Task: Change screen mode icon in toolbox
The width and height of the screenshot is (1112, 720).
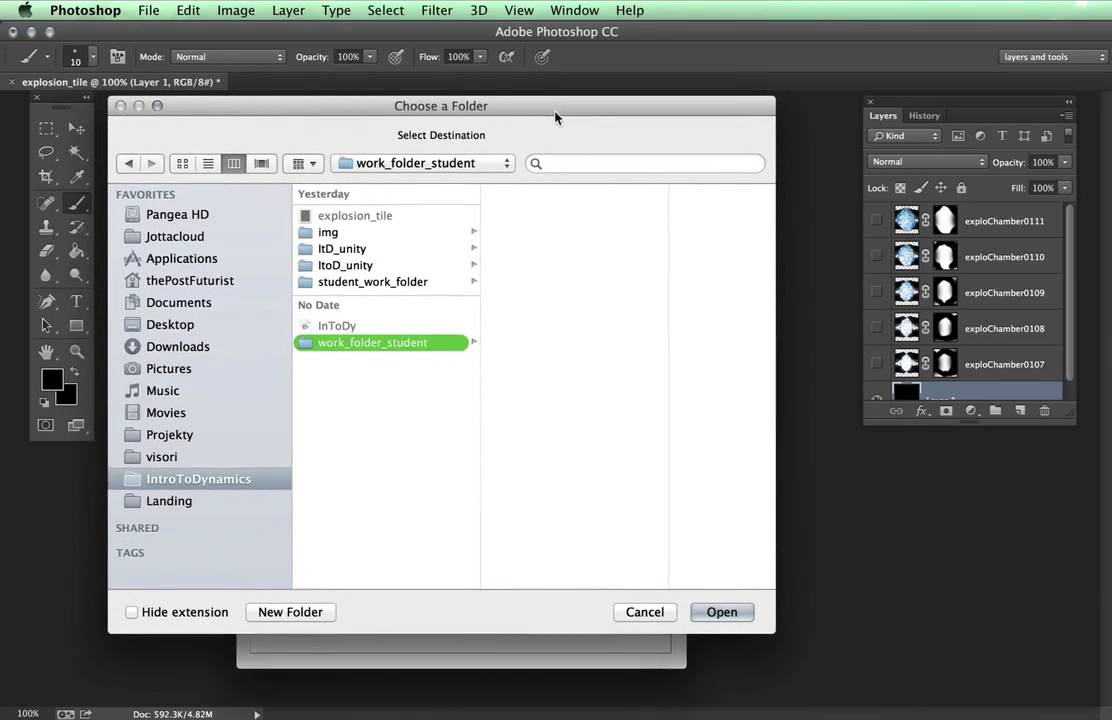Action: click(x=76, y=425)
